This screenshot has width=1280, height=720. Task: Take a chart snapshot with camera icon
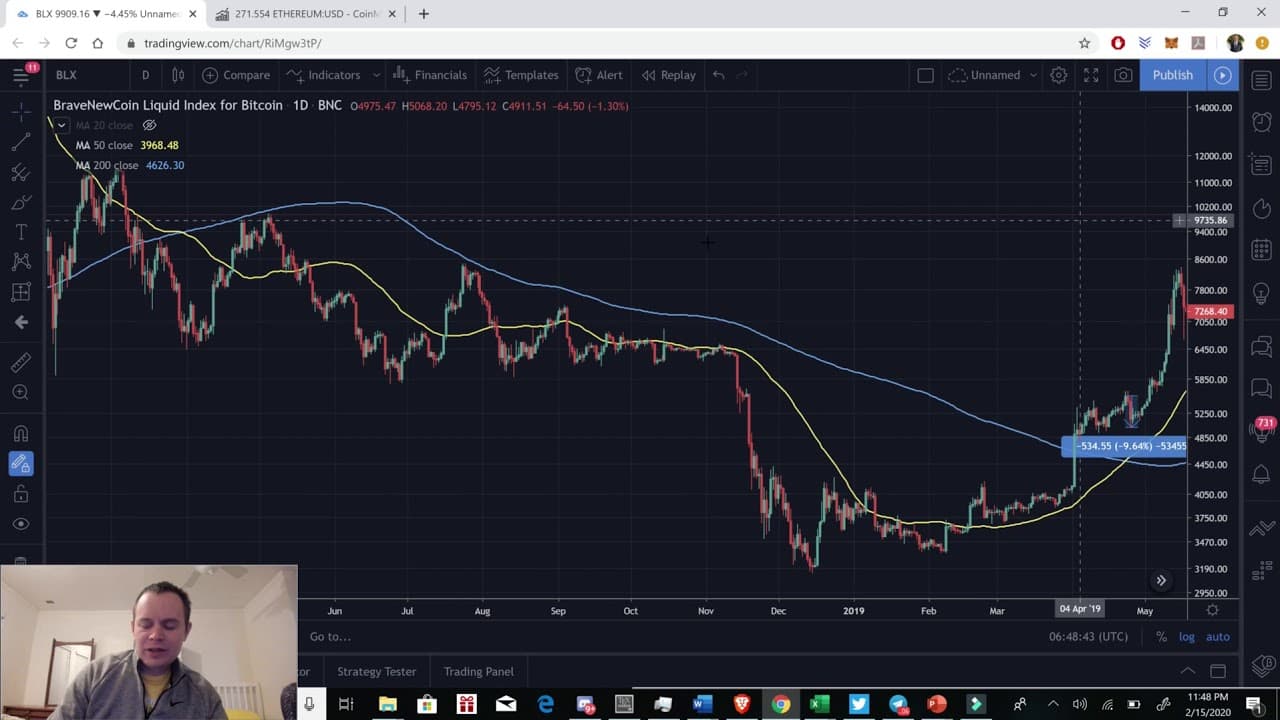tap(1123, 75)
